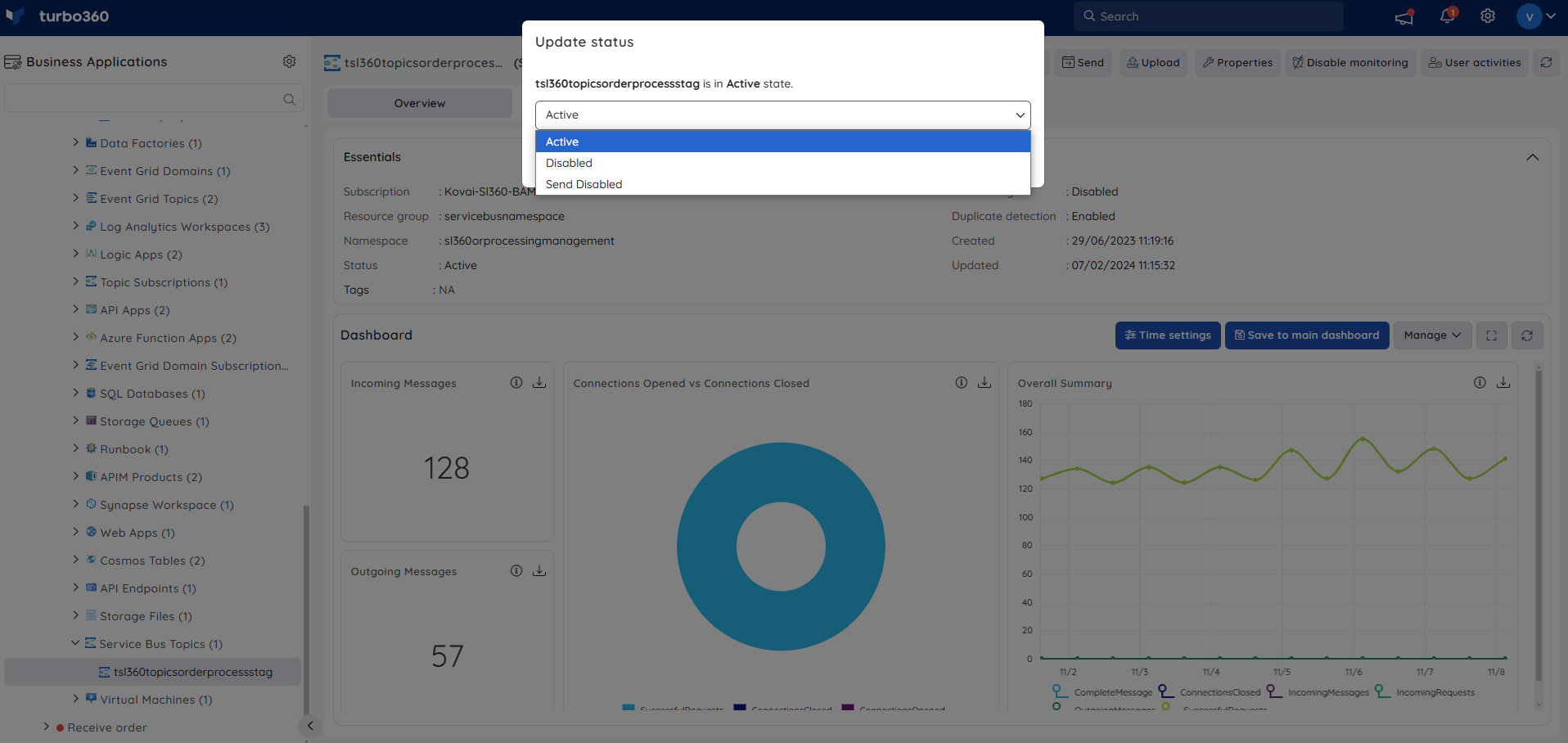This screenshot has height=743, width=1568.
Task: Click the sidebar search magnifier icon
Action: click(289, 99)
